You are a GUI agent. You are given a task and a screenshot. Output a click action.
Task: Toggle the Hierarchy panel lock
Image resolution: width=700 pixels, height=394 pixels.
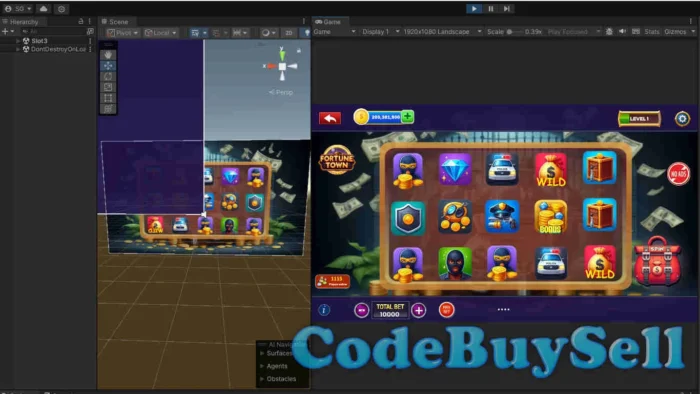81,21
